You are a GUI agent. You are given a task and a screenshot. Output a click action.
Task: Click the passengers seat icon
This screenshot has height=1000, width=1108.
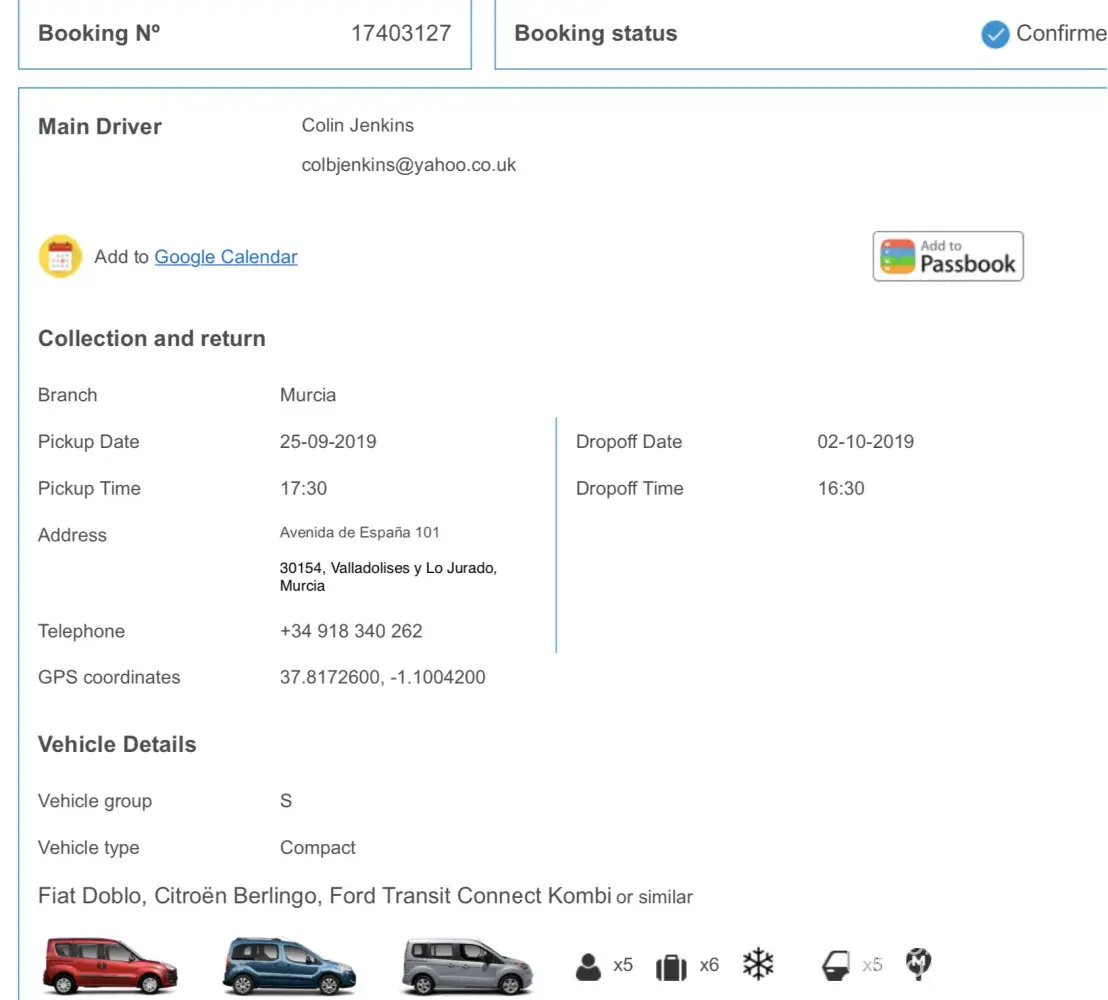pyautogui.click(x=589, y=966)
